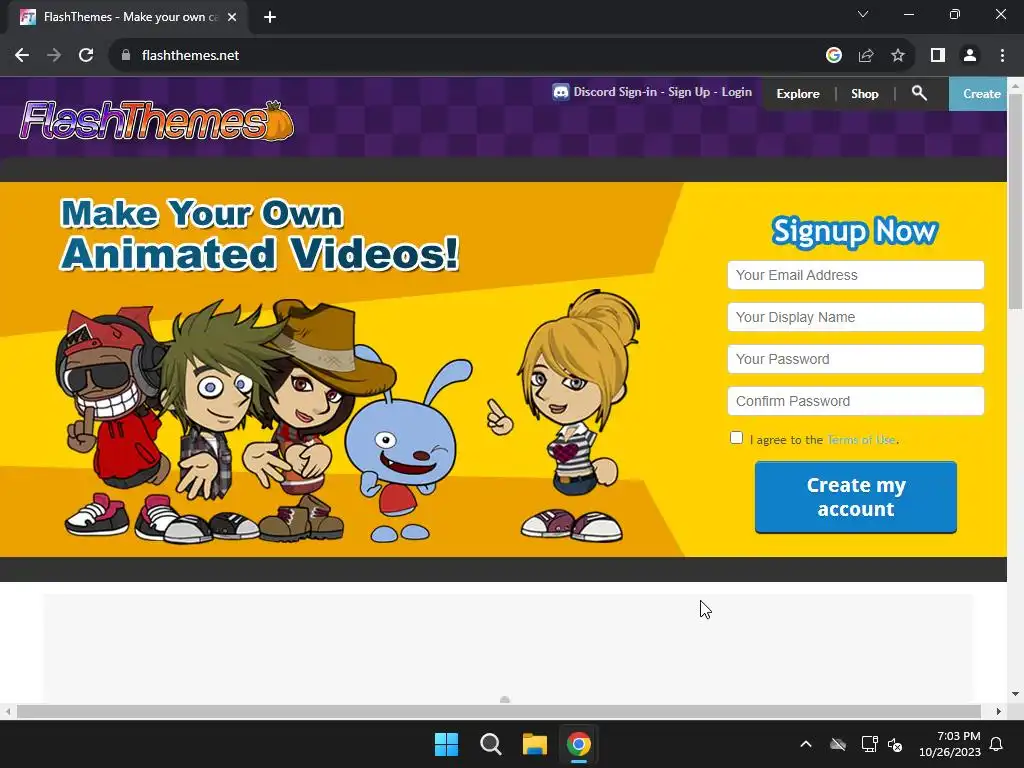Click the Confirm Password field
Viewport: 1024px width, 768px height.
pyautogui.click(x=856, y=401)
